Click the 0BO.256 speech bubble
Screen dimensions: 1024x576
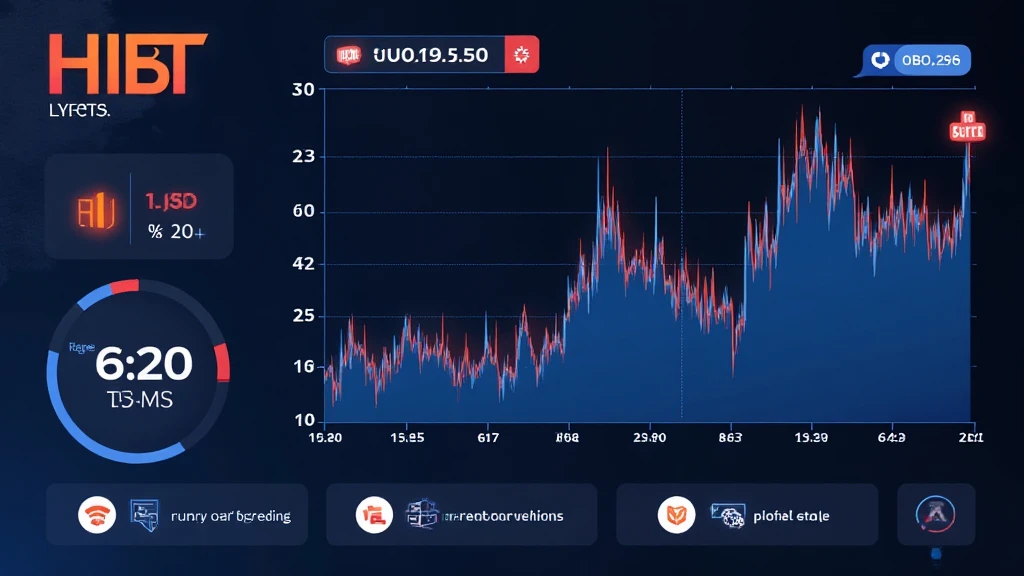tap(916, 60)
